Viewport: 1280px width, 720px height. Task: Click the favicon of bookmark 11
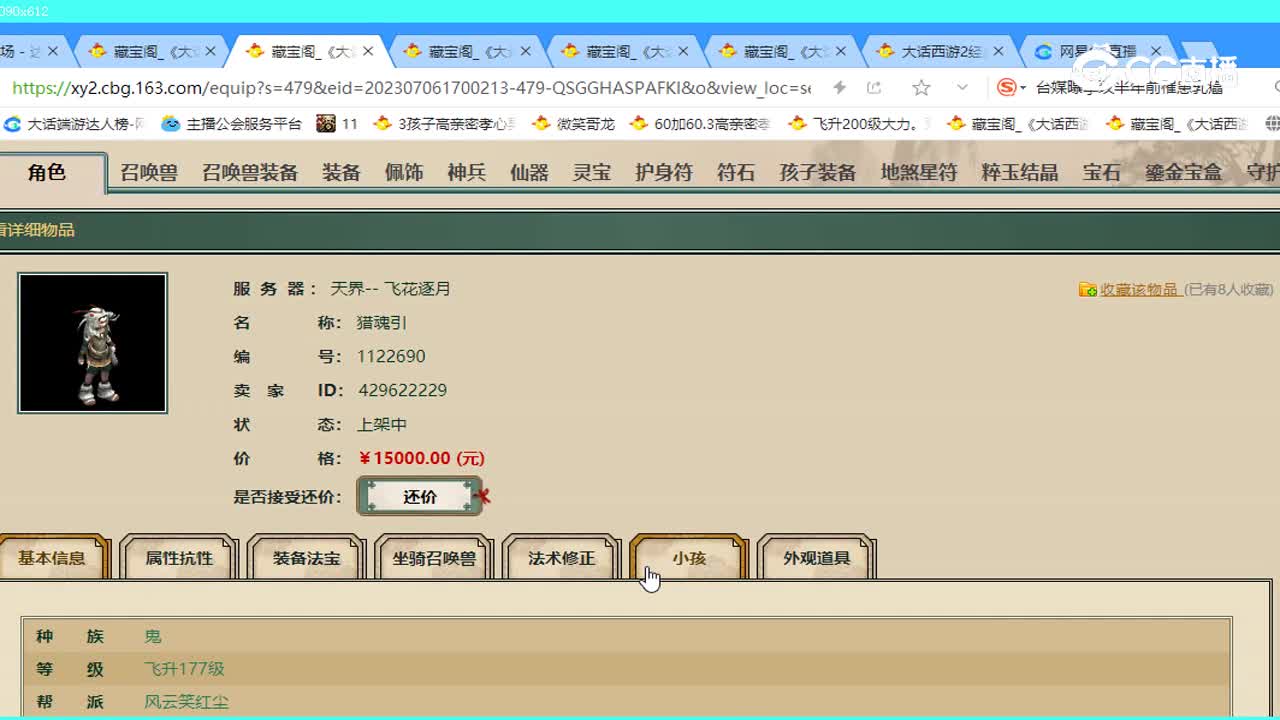tap(325, 124)
